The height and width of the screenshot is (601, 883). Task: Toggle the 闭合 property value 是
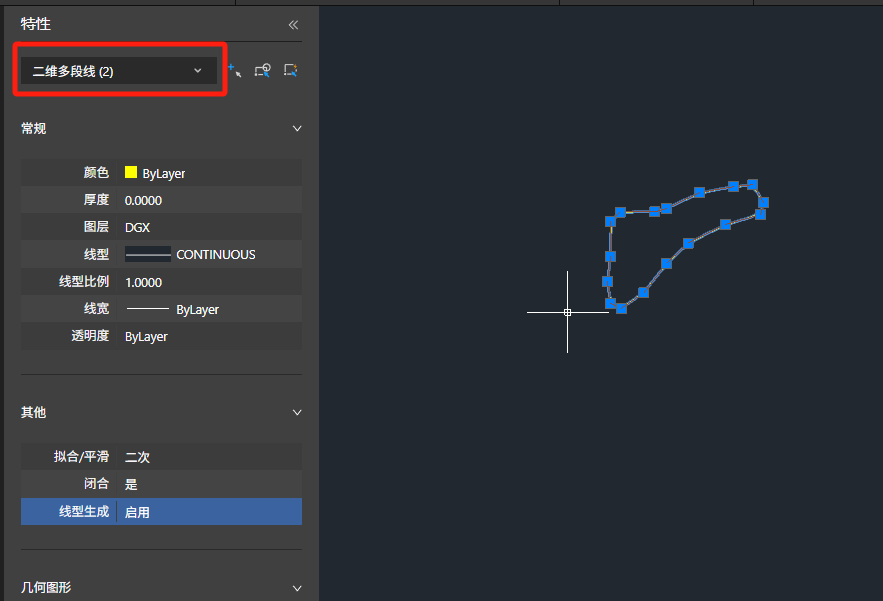click(209, 484)
